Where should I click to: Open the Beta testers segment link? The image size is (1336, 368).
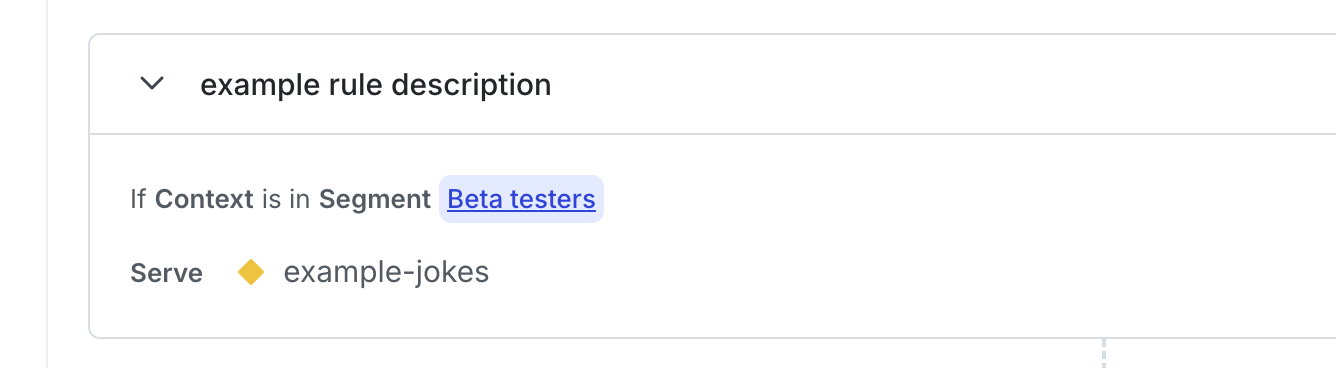[x=521, y=199]
